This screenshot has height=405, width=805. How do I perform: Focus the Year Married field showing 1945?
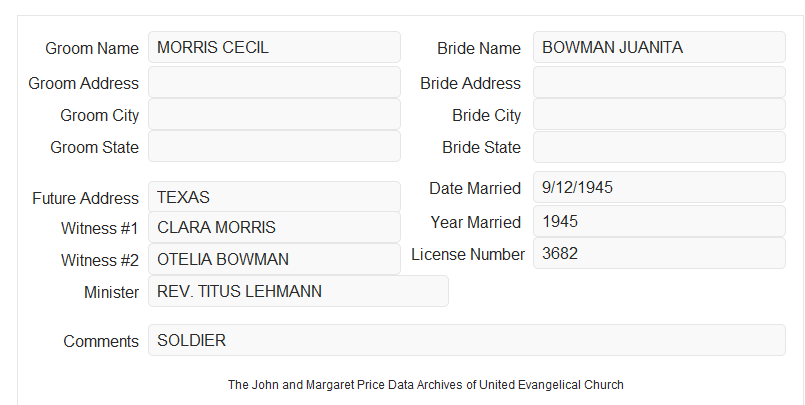(x=659, y=221)
